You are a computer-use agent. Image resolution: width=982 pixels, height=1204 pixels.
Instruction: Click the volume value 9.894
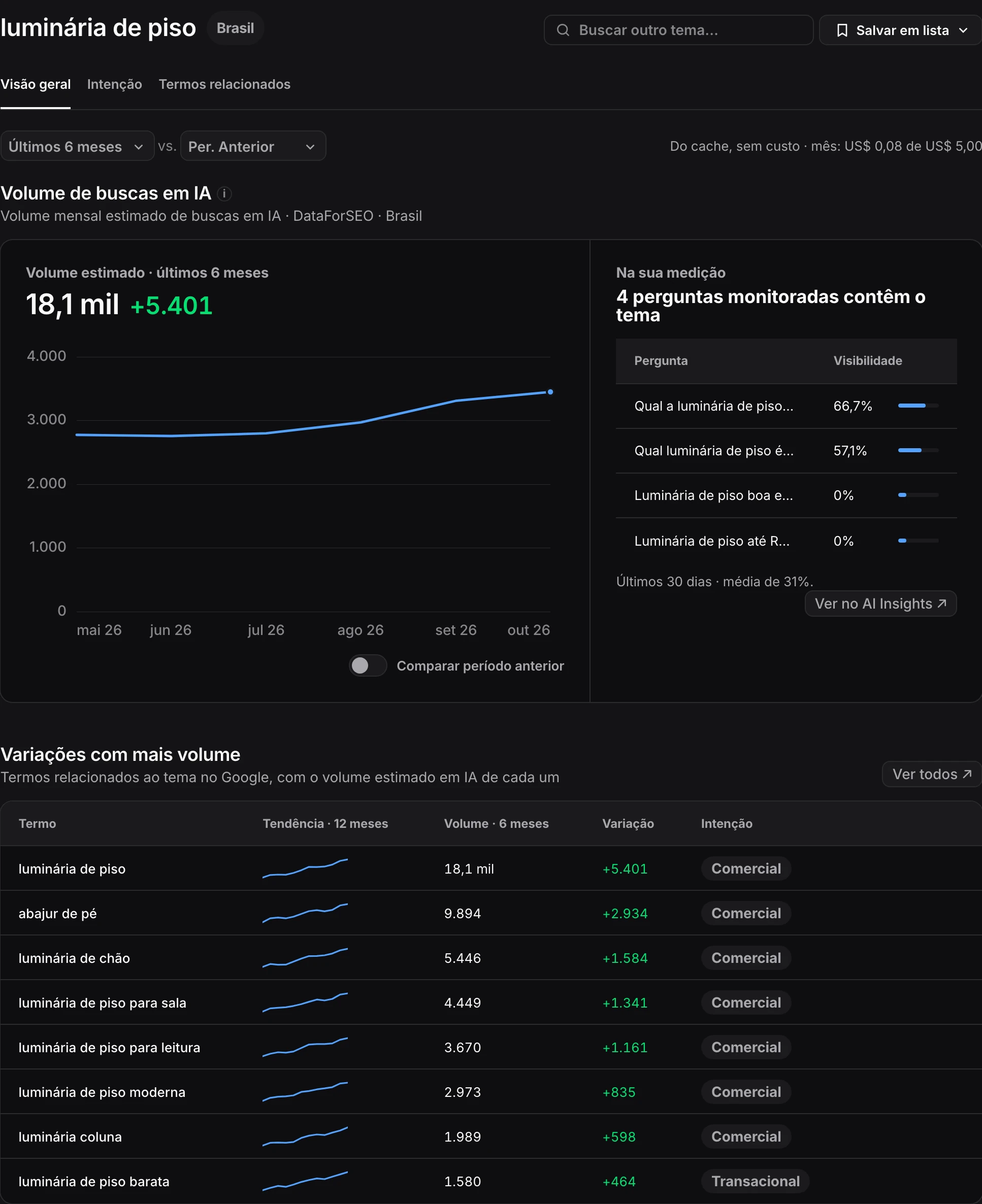pos(462,913)
